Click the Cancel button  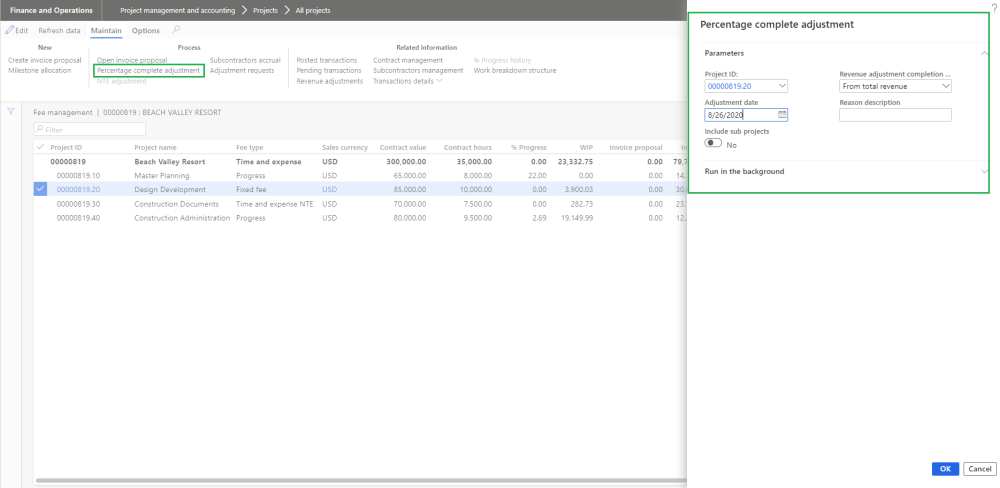(x=980, y=469)
